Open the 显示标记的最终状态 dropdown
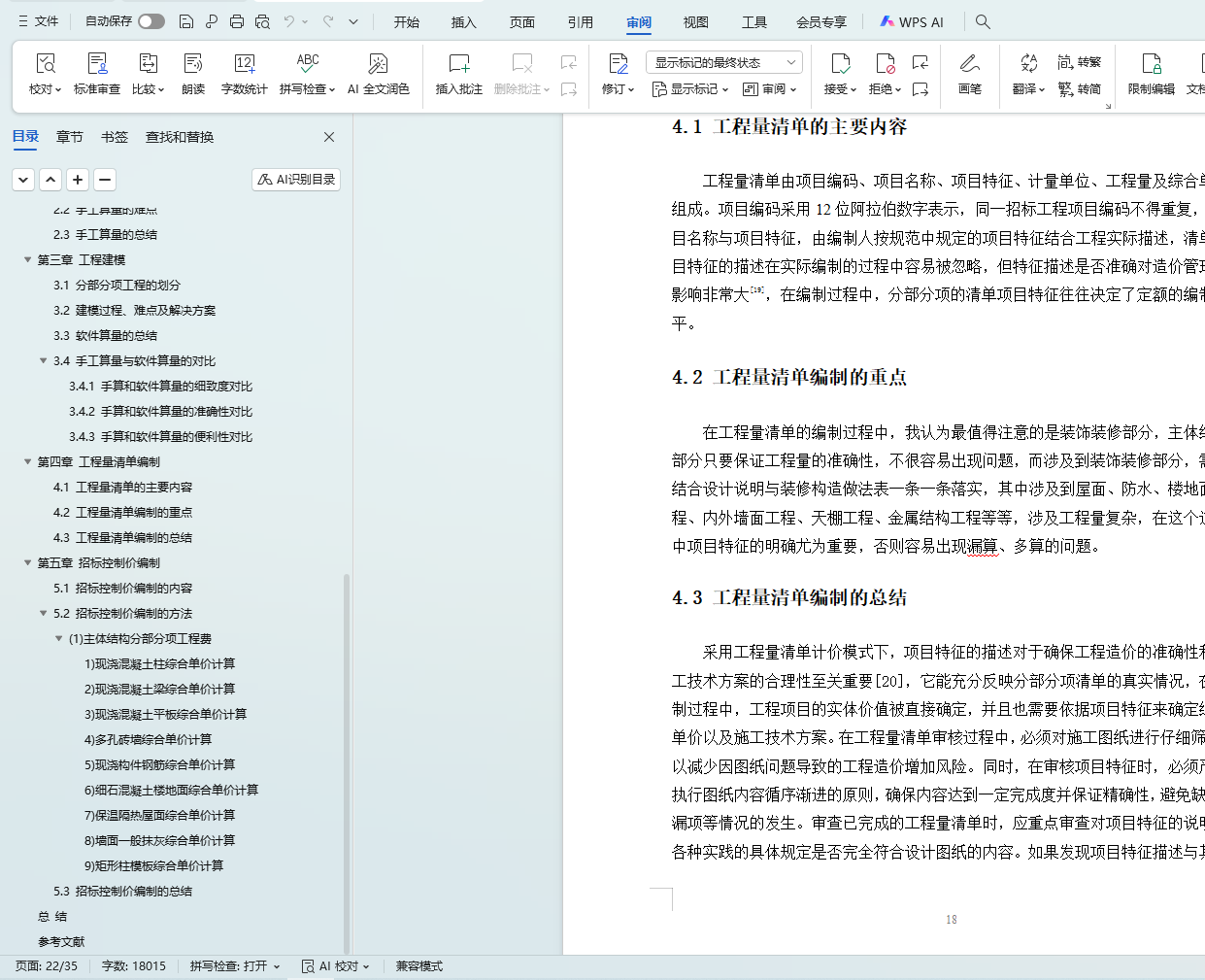This screenshot has width=1205, height=980. click(724, 62)
